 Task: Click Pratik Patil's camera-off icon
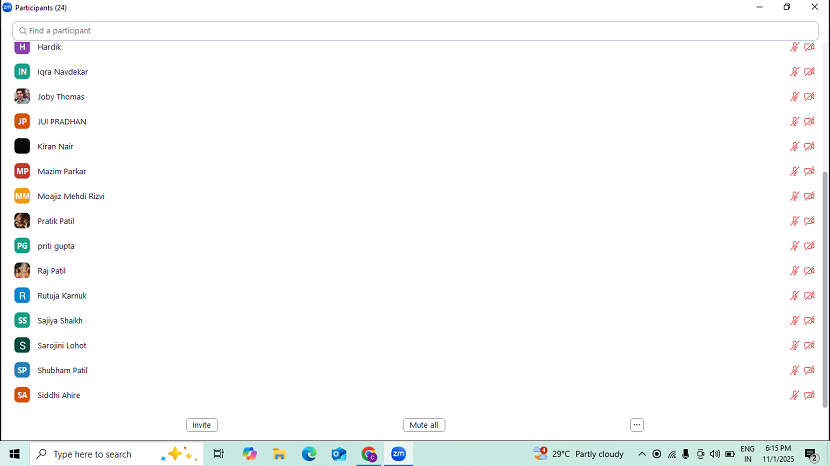(x=809, y=221)
